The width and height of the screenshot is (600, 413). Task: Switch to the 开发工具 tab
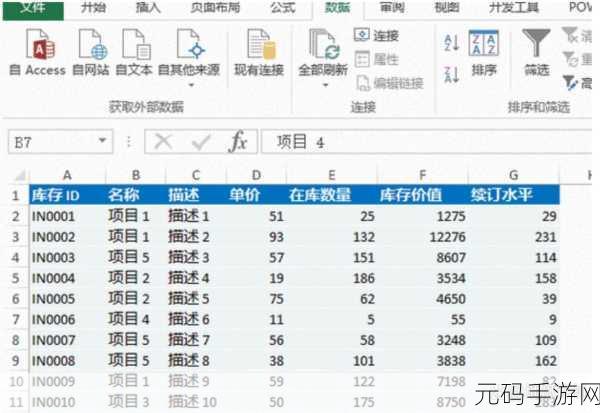tap(514, 7)
